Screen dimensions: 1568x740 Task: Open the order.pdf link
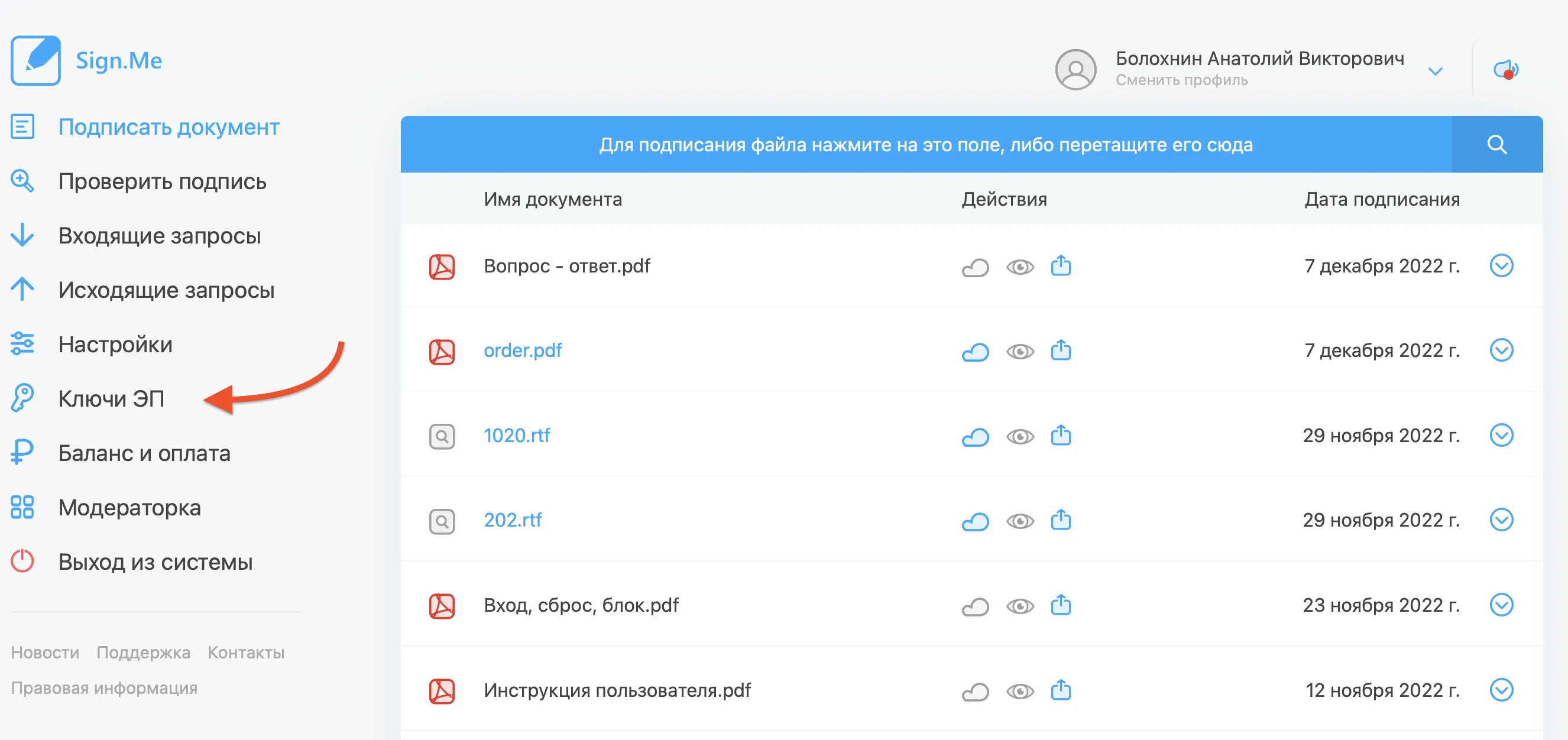tap(523, 350)
